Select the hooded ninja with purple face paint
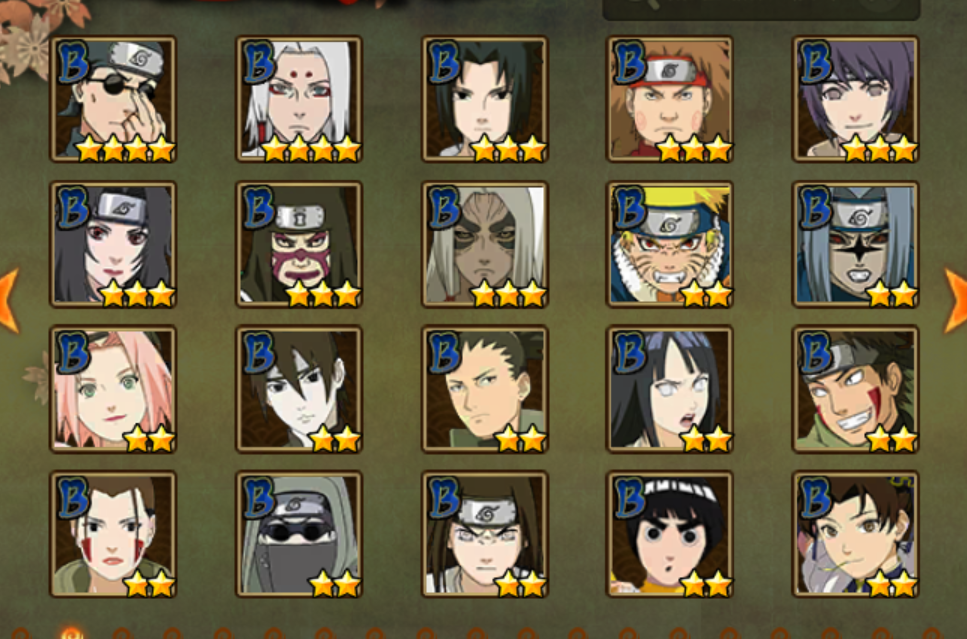The width and height of the screenshot is (967, 639). (x=299, y=244)
